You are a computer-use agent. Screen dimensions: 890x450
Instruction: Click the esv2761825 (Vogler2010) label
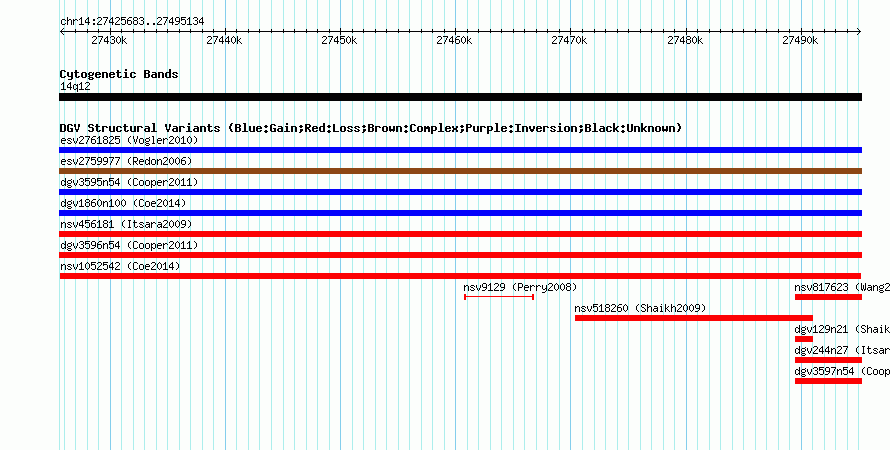tap(129, 140)
